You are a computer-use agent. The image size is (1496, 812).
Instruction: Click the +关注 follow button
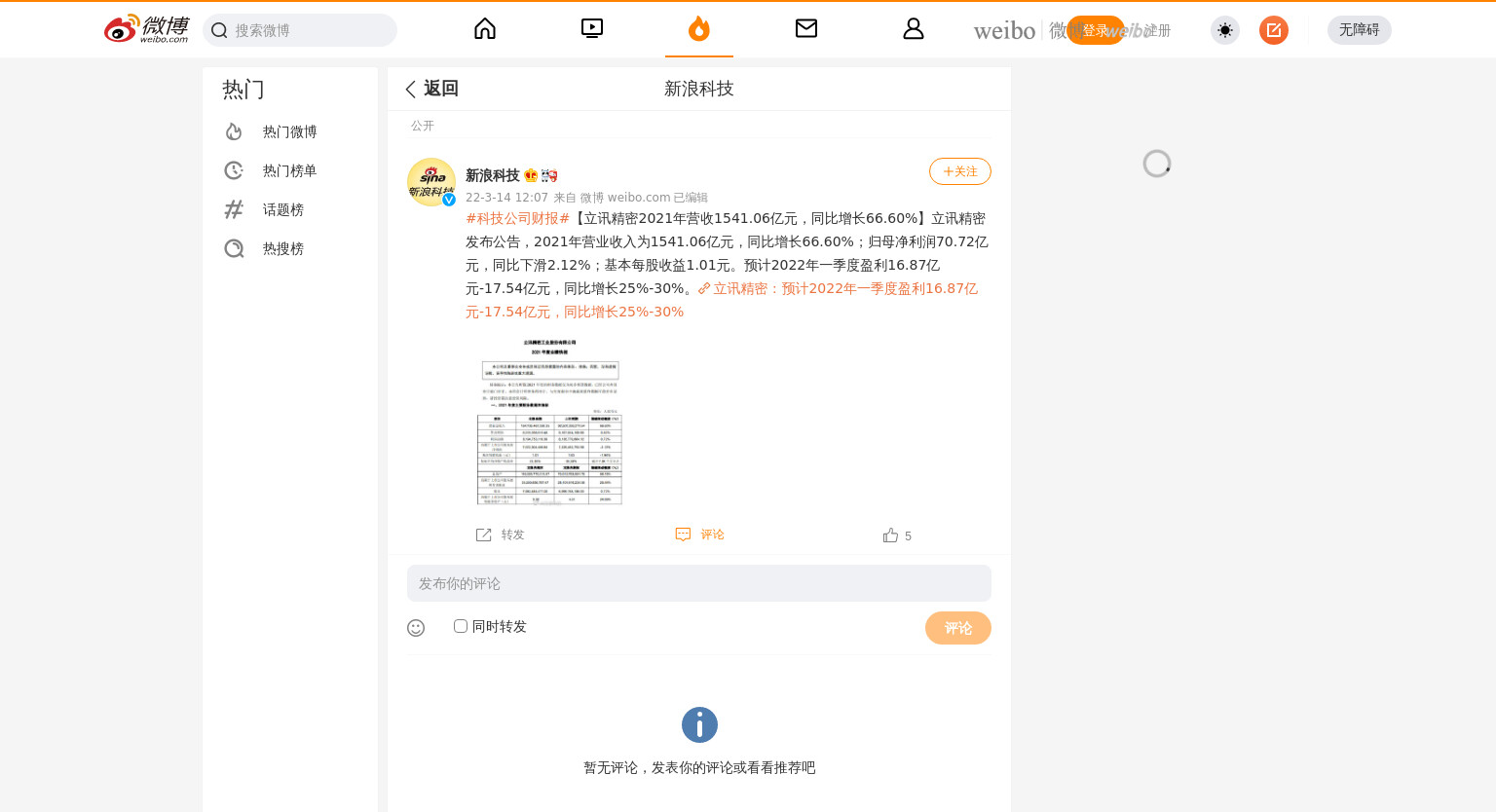point(960,171)
